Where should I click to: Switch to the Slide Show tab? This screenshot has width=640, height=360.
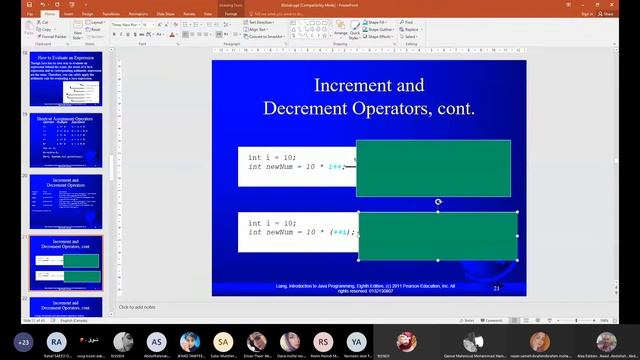pyautogui.click(x=165, y=14)
